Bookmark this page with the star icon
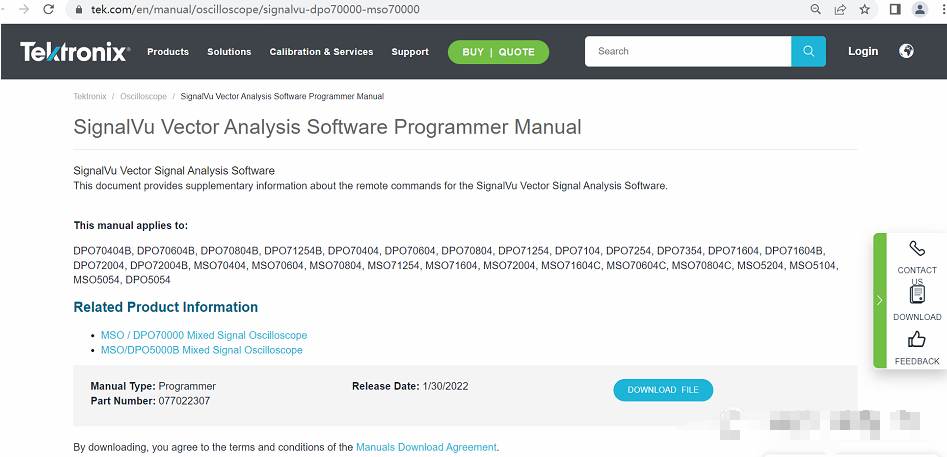 coord(865,9)
